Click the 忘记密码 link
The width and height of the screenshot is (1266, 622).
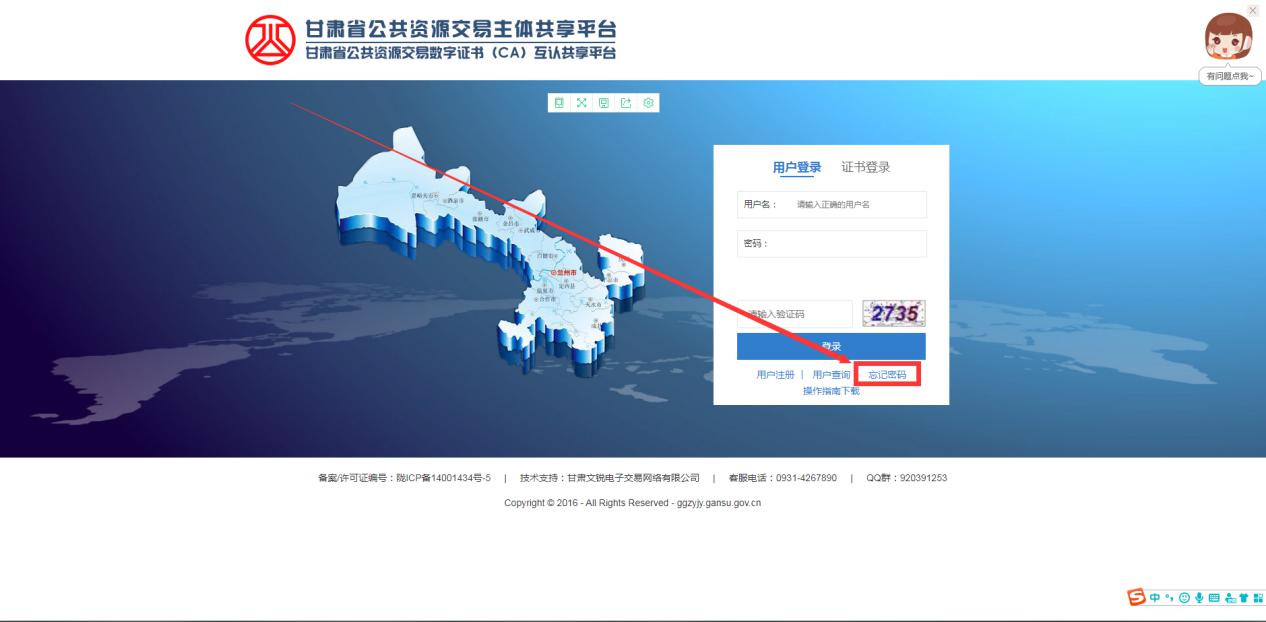pyautogui.click(x=887, y=375)
